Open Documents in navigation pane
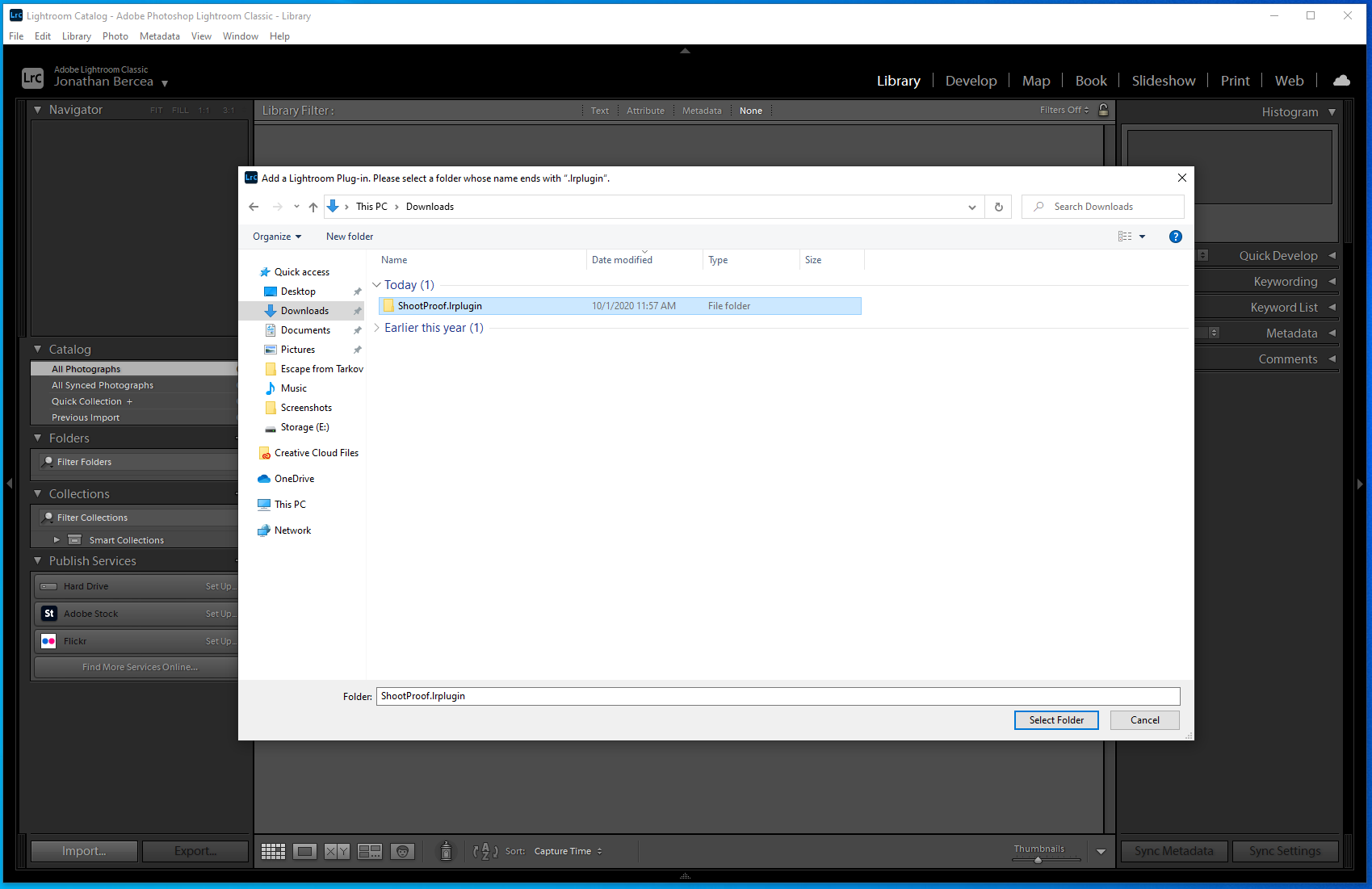The width and height of the screenshot is (1372, 889). (x=305, y=330)
